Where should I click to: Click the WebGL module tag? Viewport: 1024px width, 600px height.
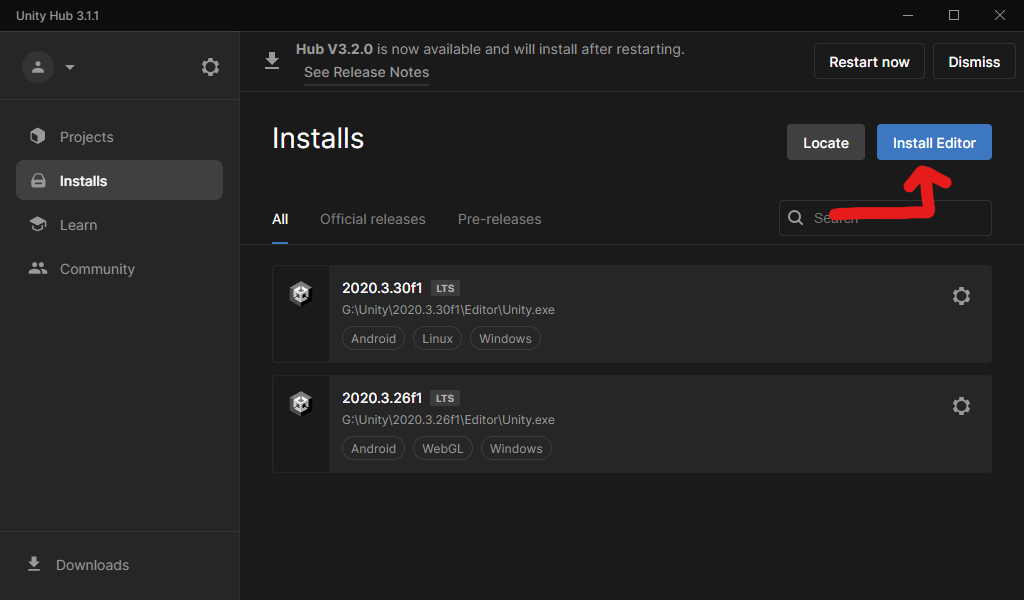pos(442,449)
